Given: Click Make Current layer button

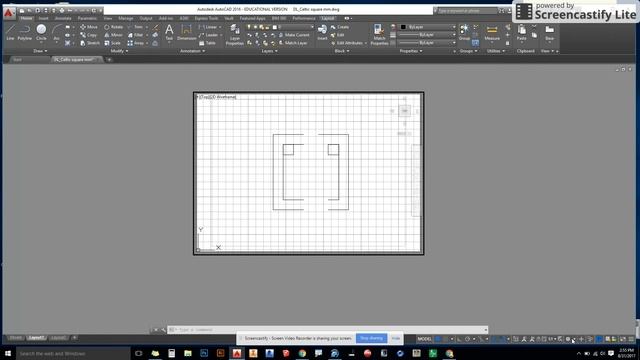Looking at the screenshot, I should (294, 35).
